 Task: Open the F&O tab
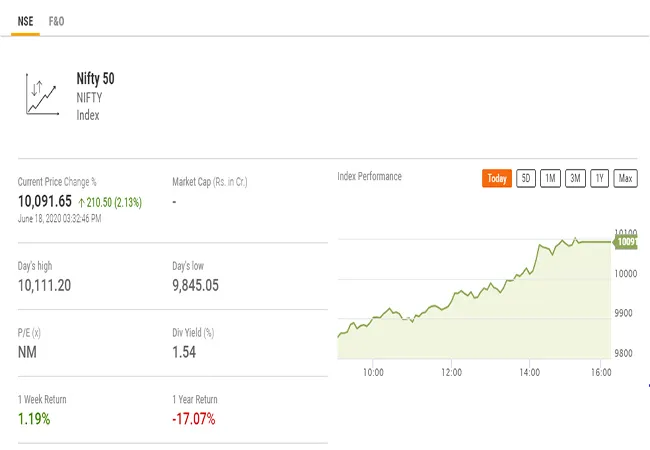tap(56, 22)
